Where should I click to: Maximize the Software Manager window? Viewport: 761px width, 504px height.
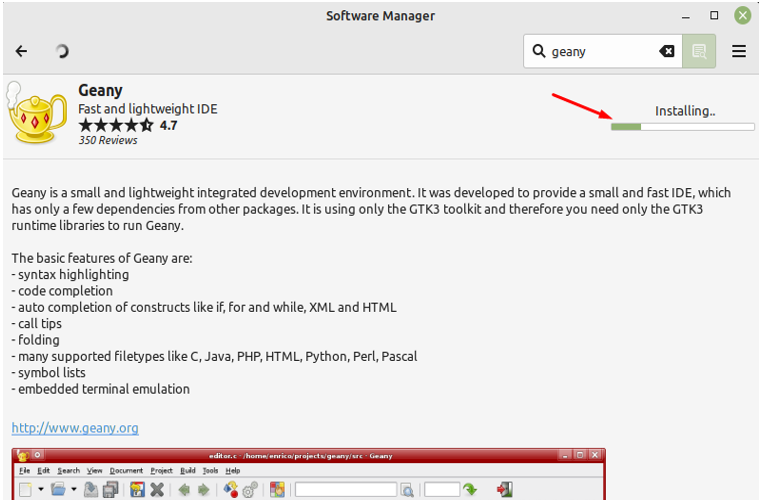714,16
